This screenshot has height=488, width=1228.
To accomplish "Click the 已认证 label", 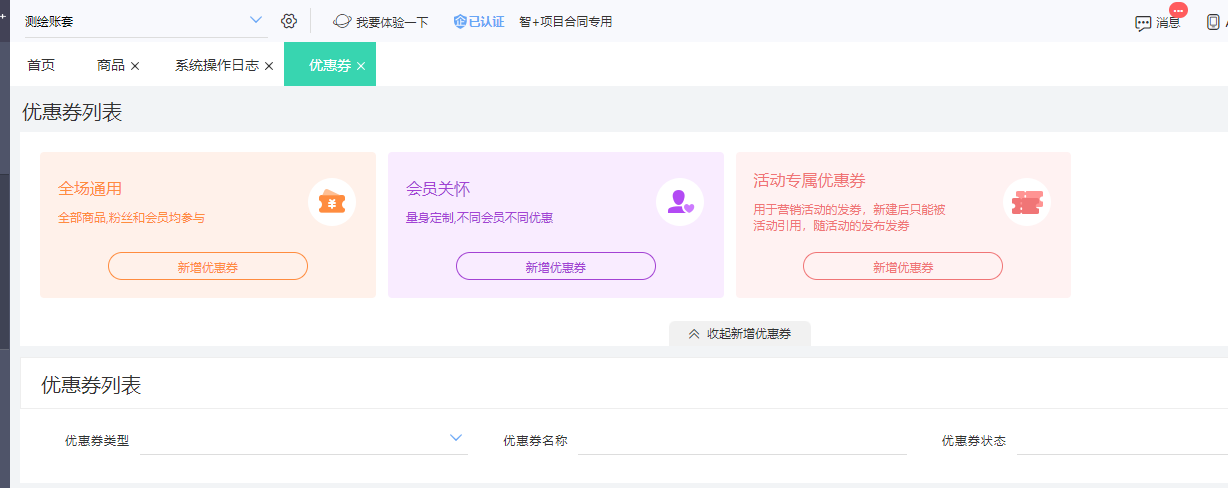I will pyautogui.click(x=487, y=22).
